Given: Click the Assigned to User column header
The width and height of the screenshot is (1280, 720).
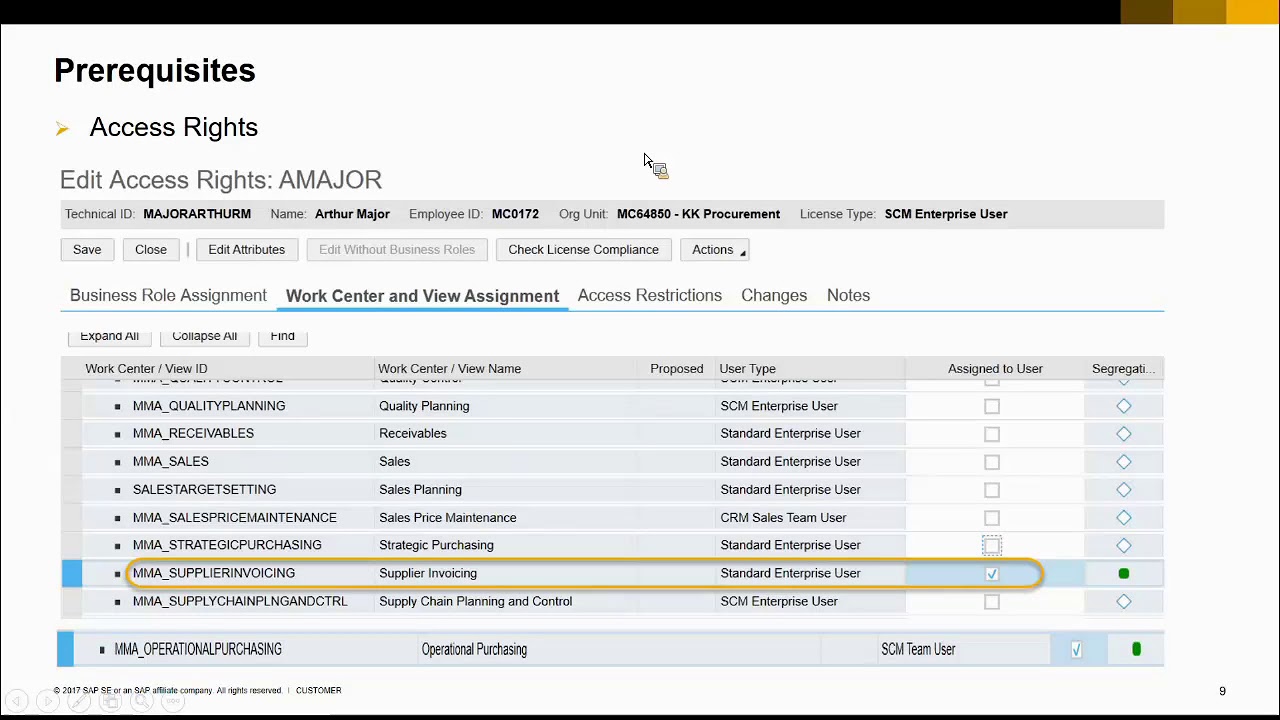Looking at the screenshot, I should click(x=995, y=369).
